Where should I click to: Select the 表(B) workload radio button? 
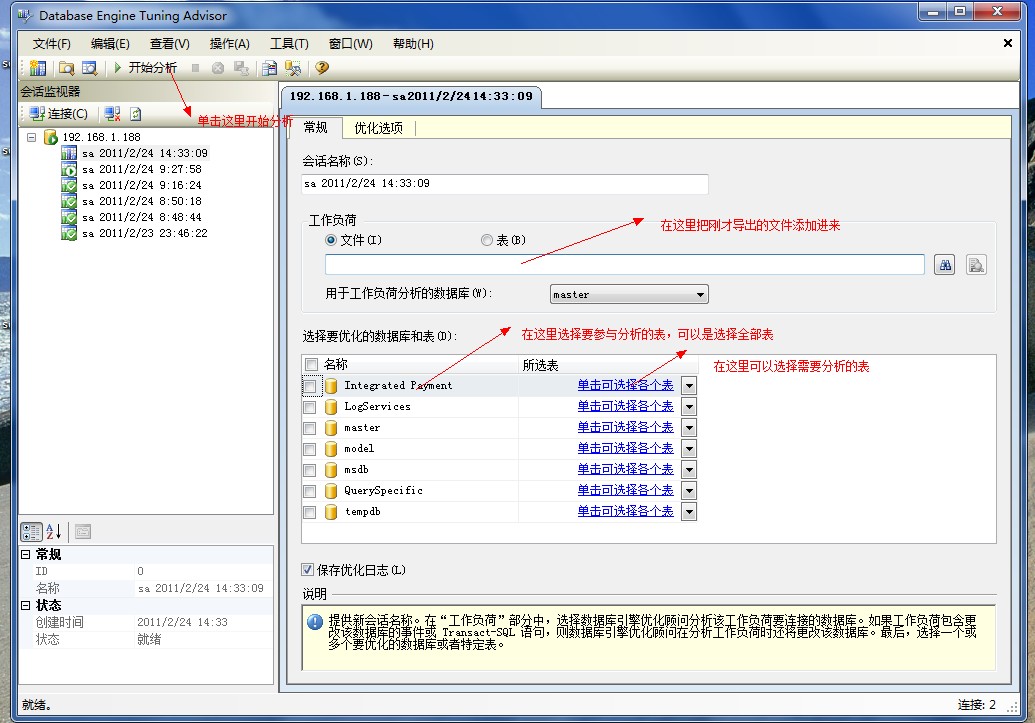486,240
